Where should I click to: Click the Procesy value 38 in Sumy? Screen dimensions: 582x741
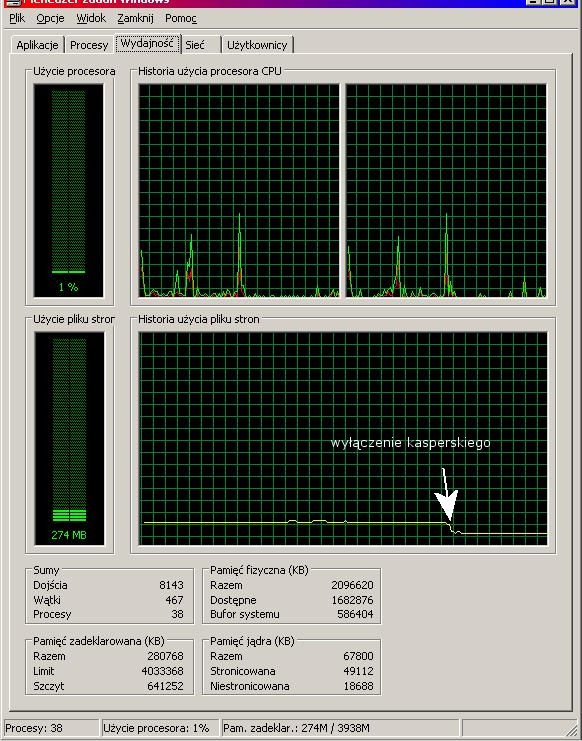pyautogui.click(x=177, y=614)
